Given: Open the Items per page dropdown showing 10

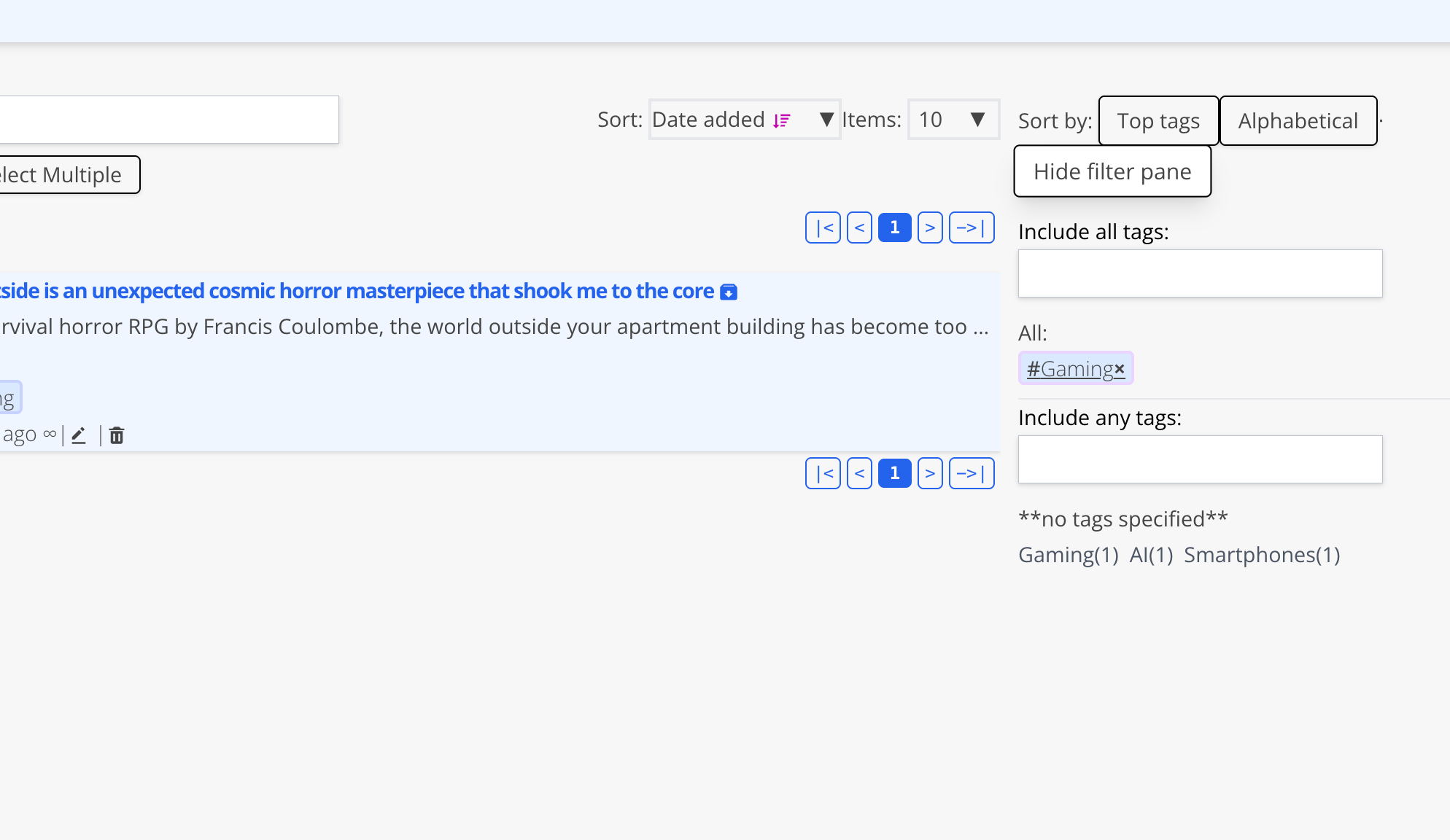Looking at the screenshot, I should (953, 120).
